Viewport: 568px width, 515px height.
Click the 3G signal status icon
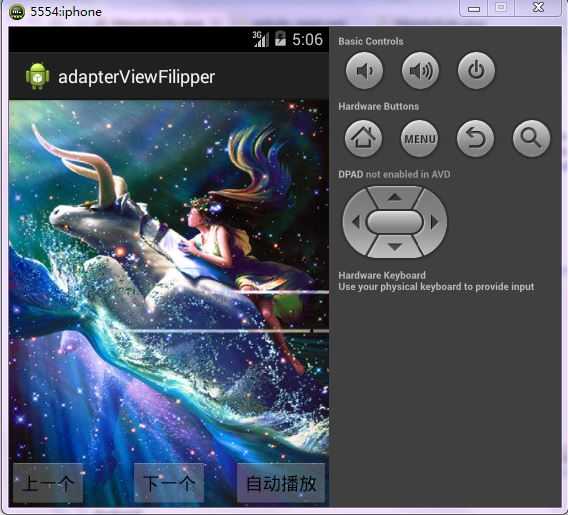tap(261, 39)
